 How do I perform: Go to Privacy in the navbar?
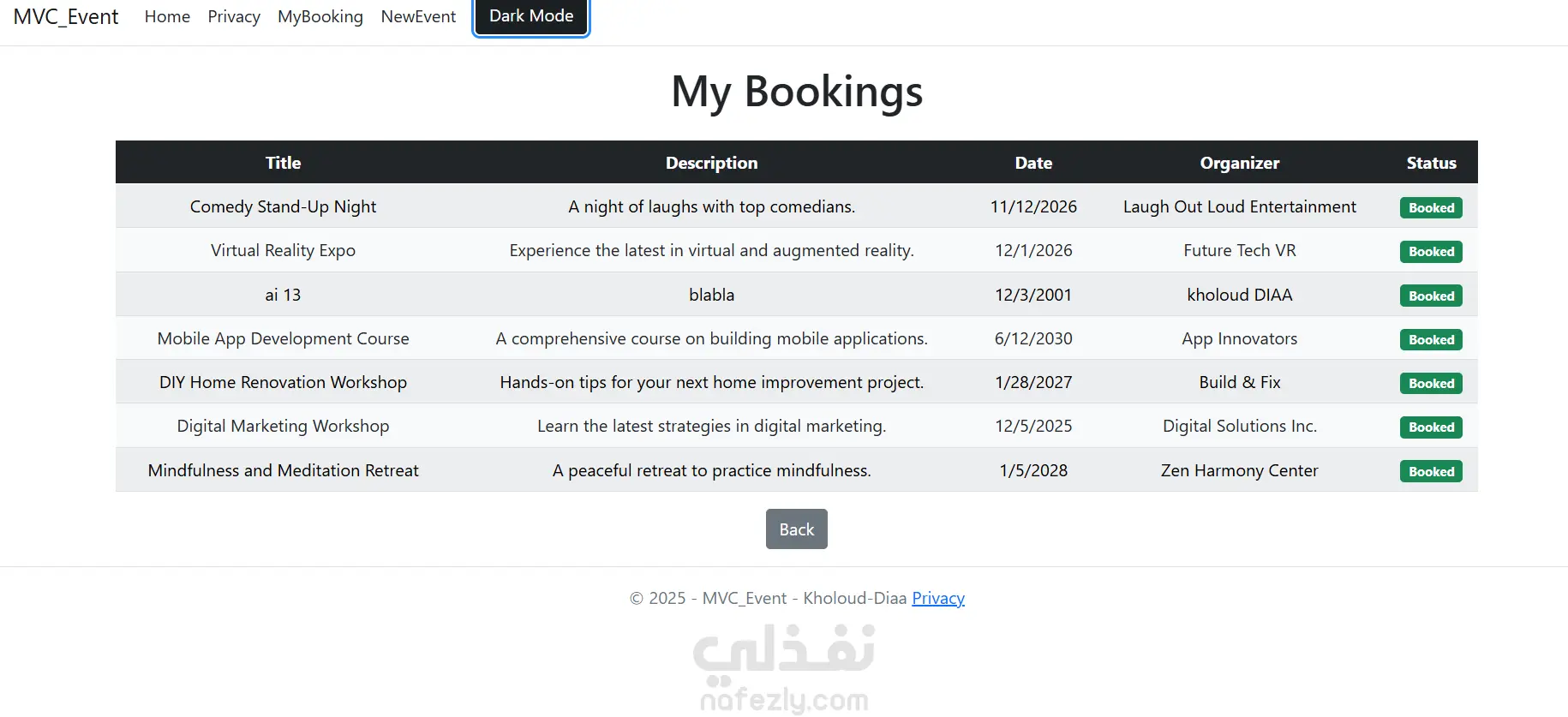(234, 17)
